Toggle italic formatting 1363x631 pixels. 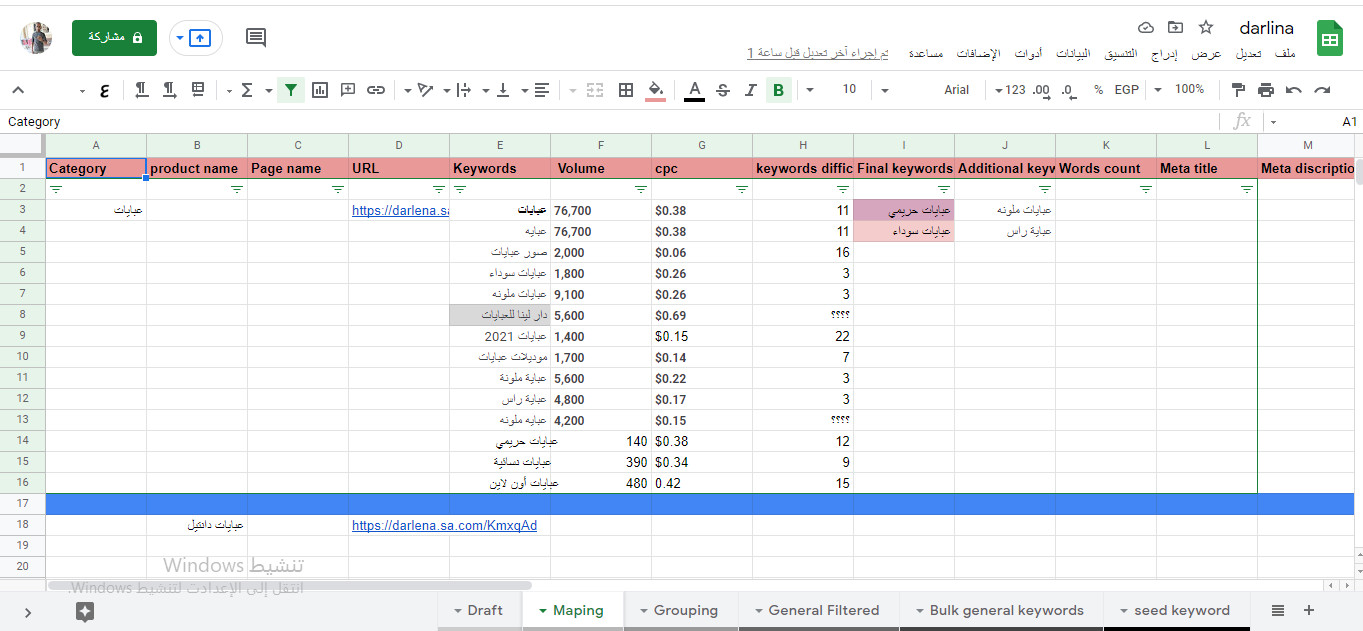click(x=750, y=89)
